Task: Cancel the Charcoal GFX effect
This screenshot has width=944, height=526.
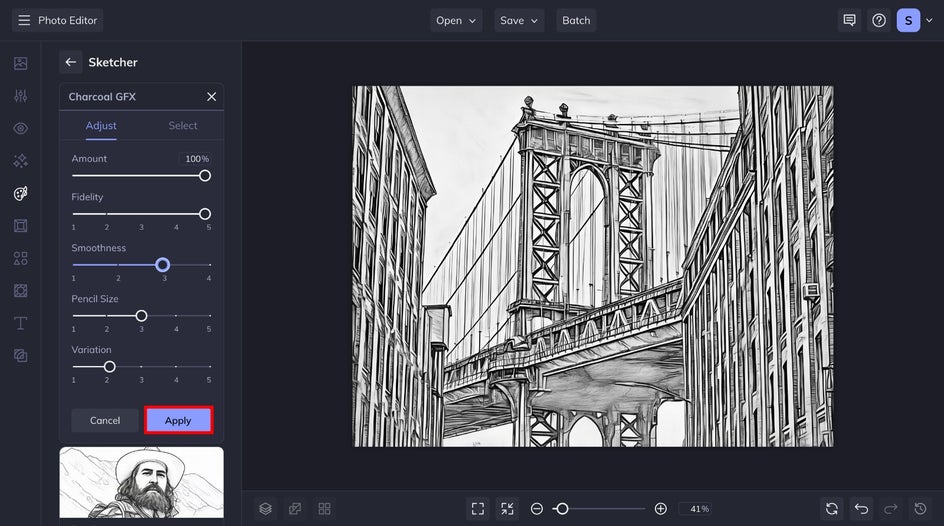Action: click(x=105, y=421)
